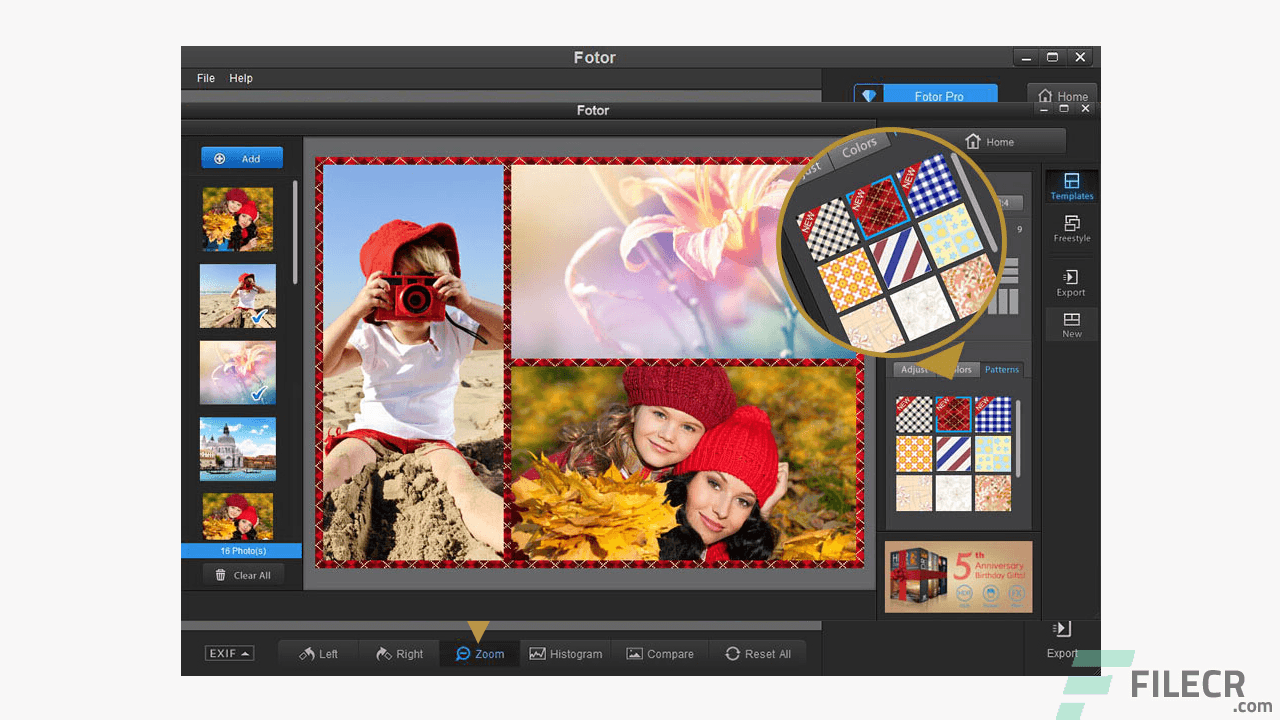Start a New collage
Image resolution: width=1280 pixels, height=720 pixels.
click(1071, 324)
